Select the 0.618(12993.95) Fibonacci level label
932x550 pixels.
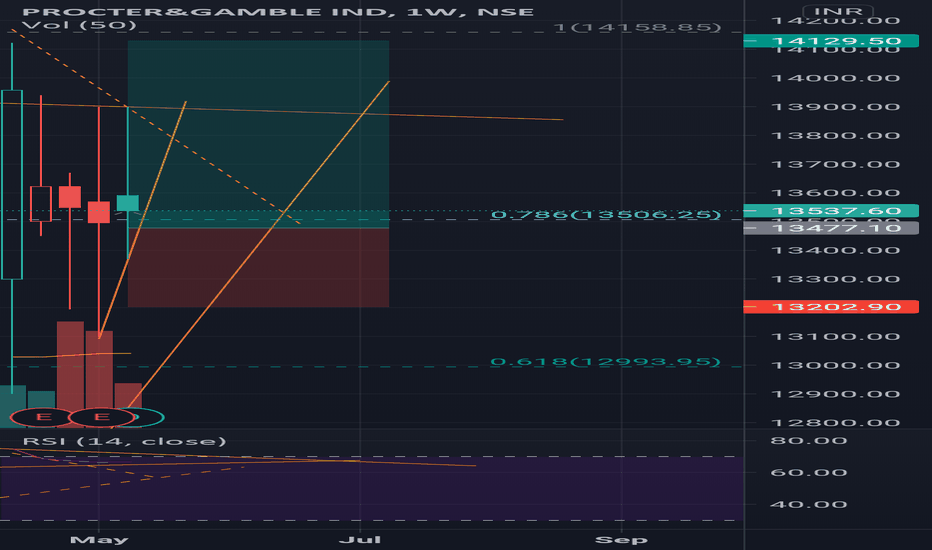point(606,362)
